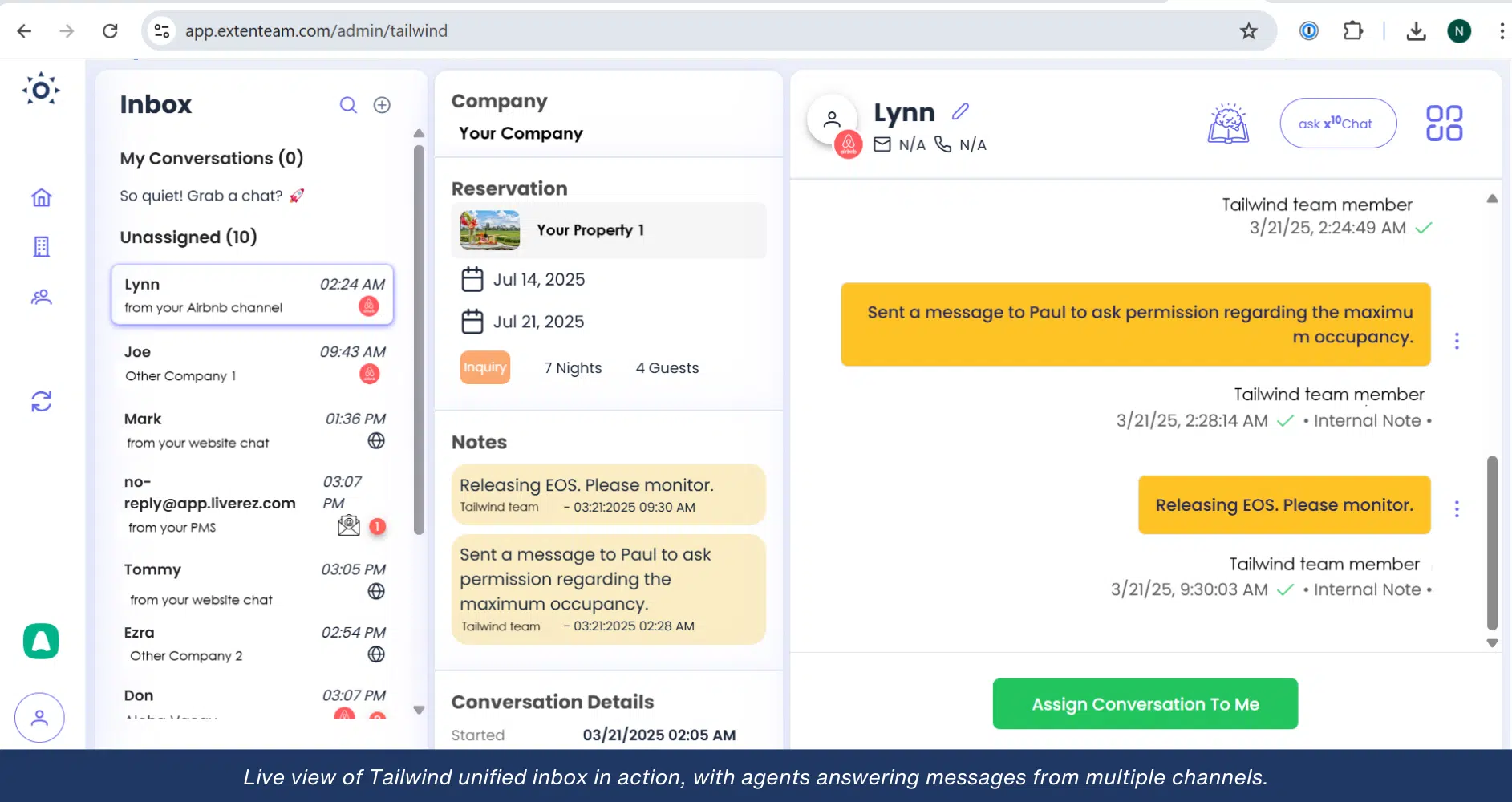This screenshot has width=1512, height=802.
Task: Open the brain knowledge book icon
Action: tap(1228, 124)
